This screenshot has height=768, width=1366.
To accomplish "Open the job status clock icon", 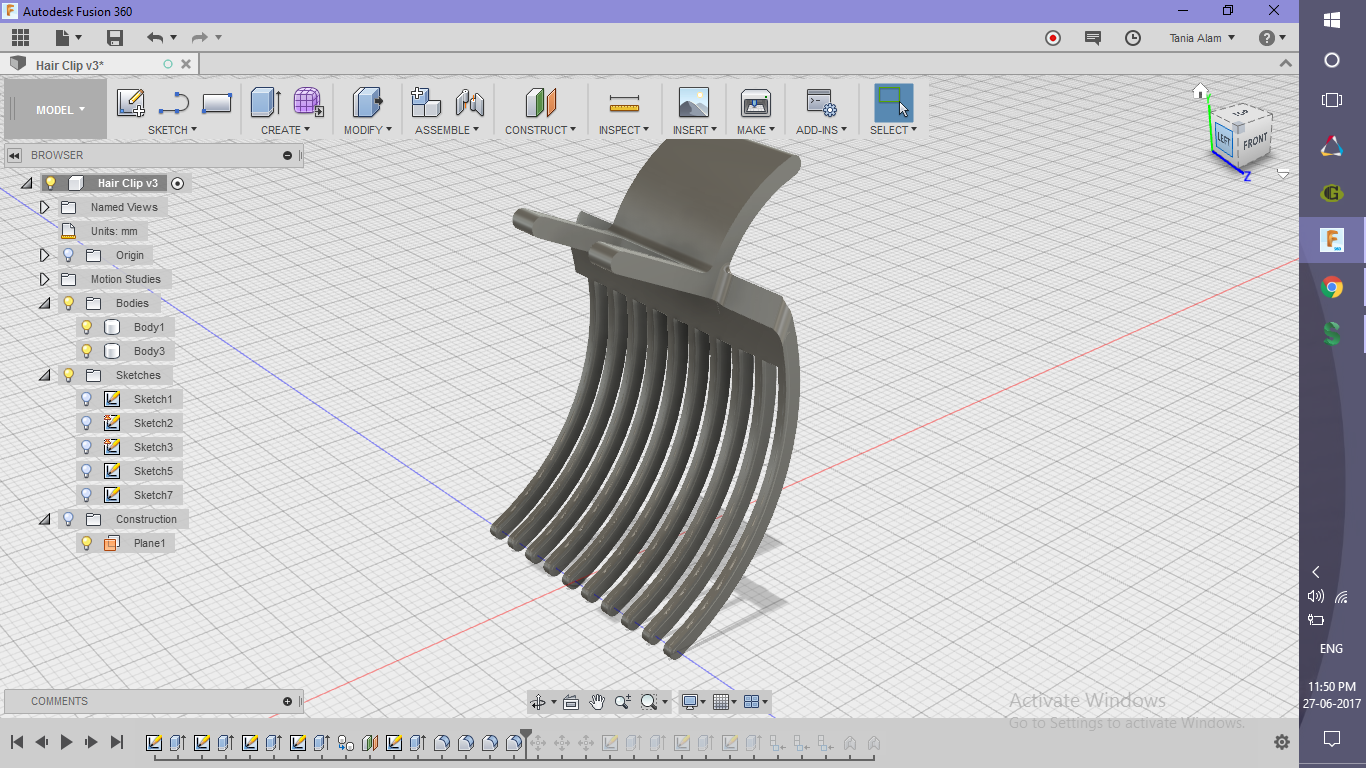I will (x=1133, y=38).
